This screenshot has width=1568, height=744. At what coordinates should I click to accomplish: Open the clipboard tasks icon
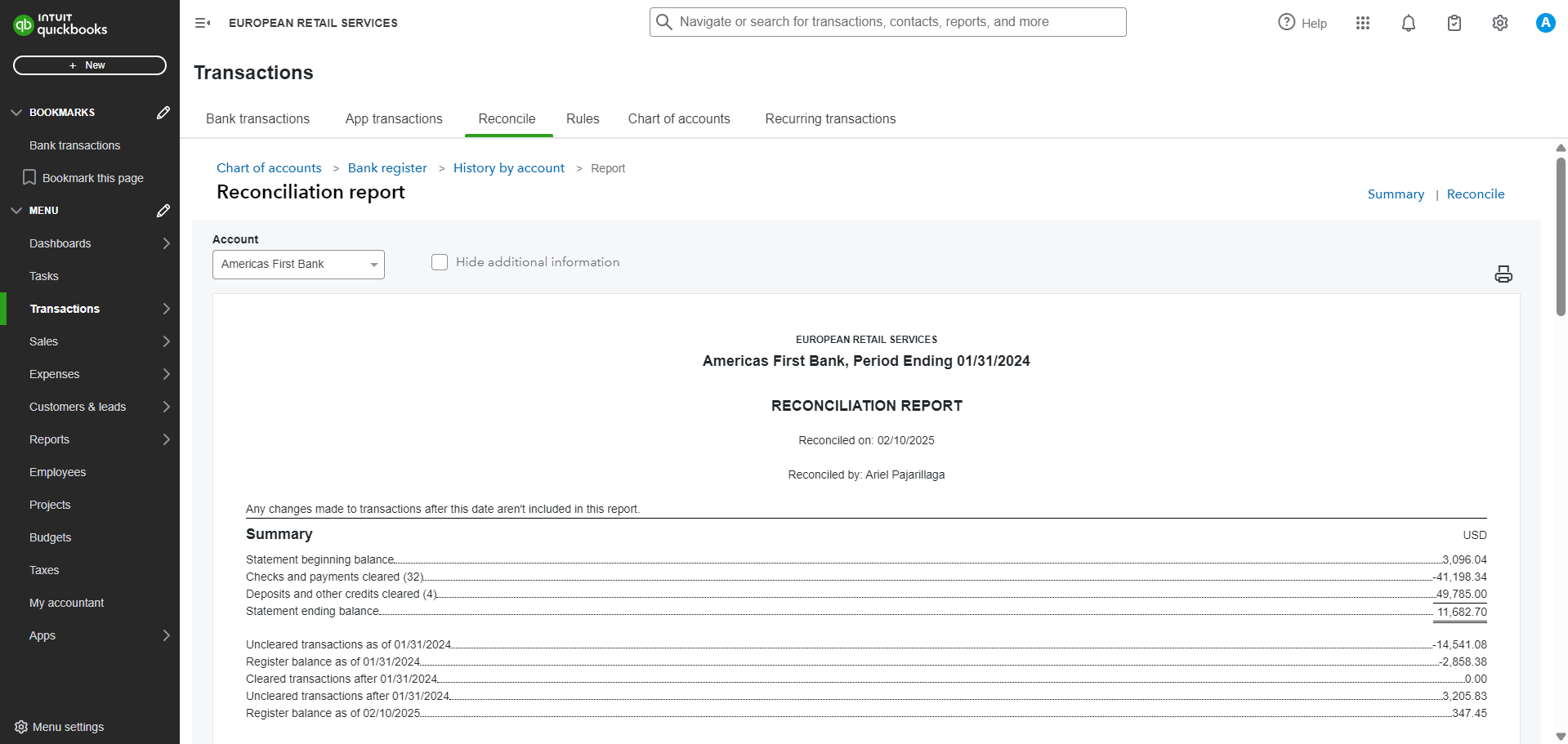coord(1454,23)
